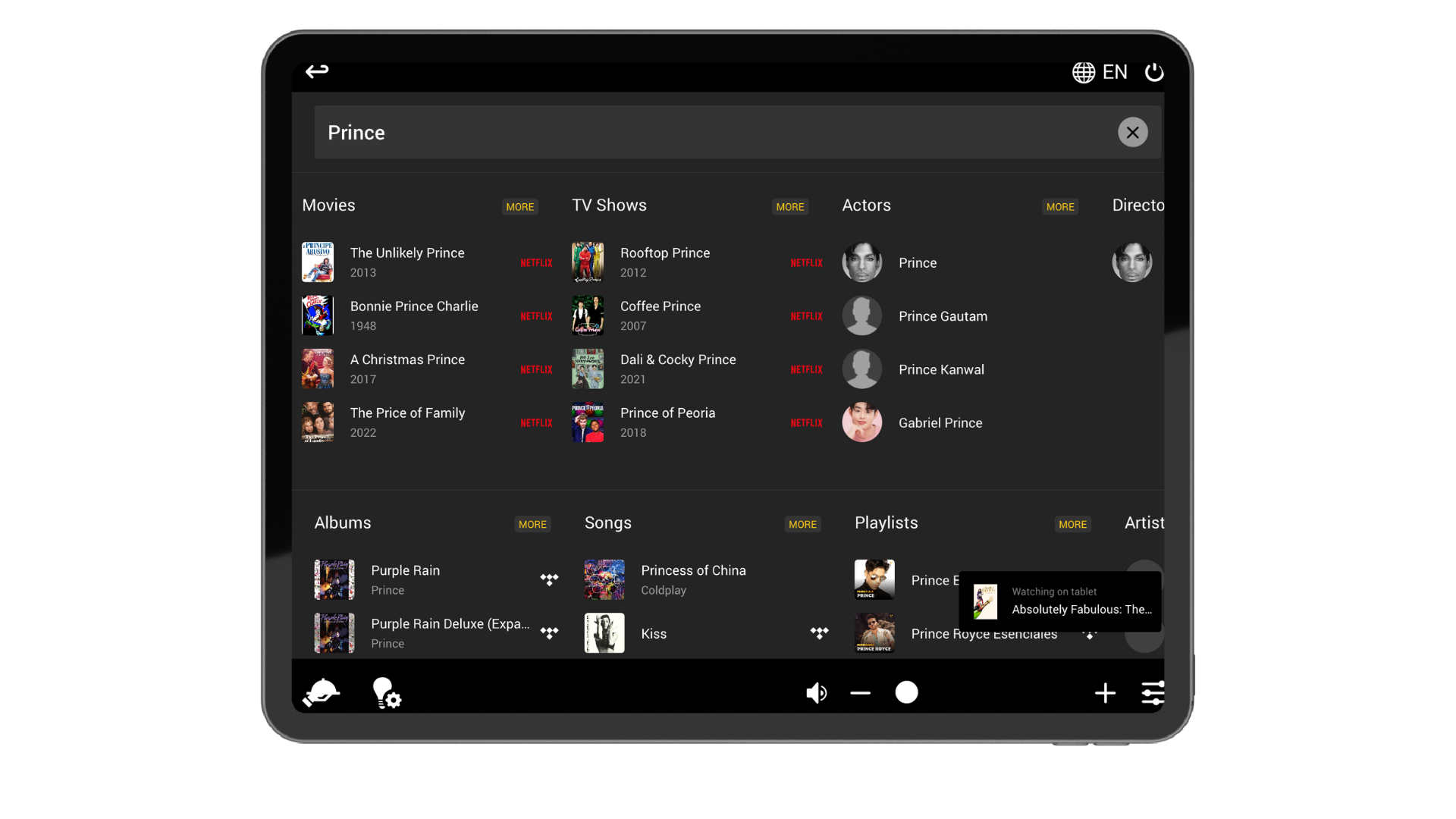Open The Unlikely Prince poster thumbnail
This screenshot has width=1456, height=819.
click(x=318, y=262)
